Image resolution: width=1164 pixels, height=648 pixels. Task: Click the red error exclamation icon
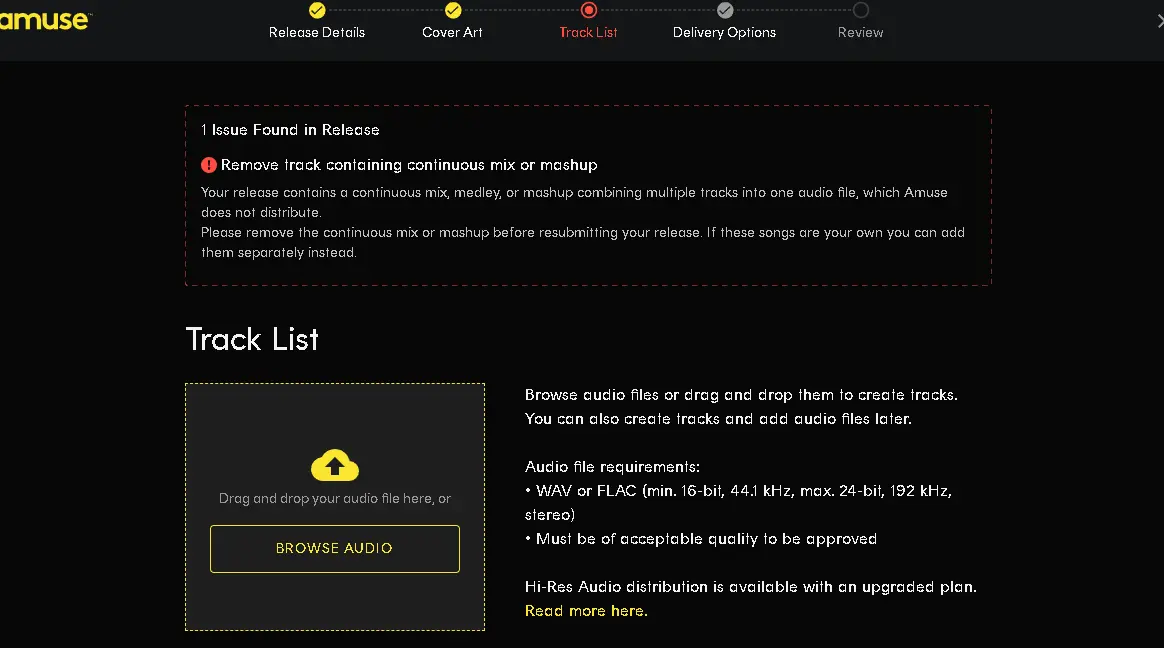tap(209, 165)
